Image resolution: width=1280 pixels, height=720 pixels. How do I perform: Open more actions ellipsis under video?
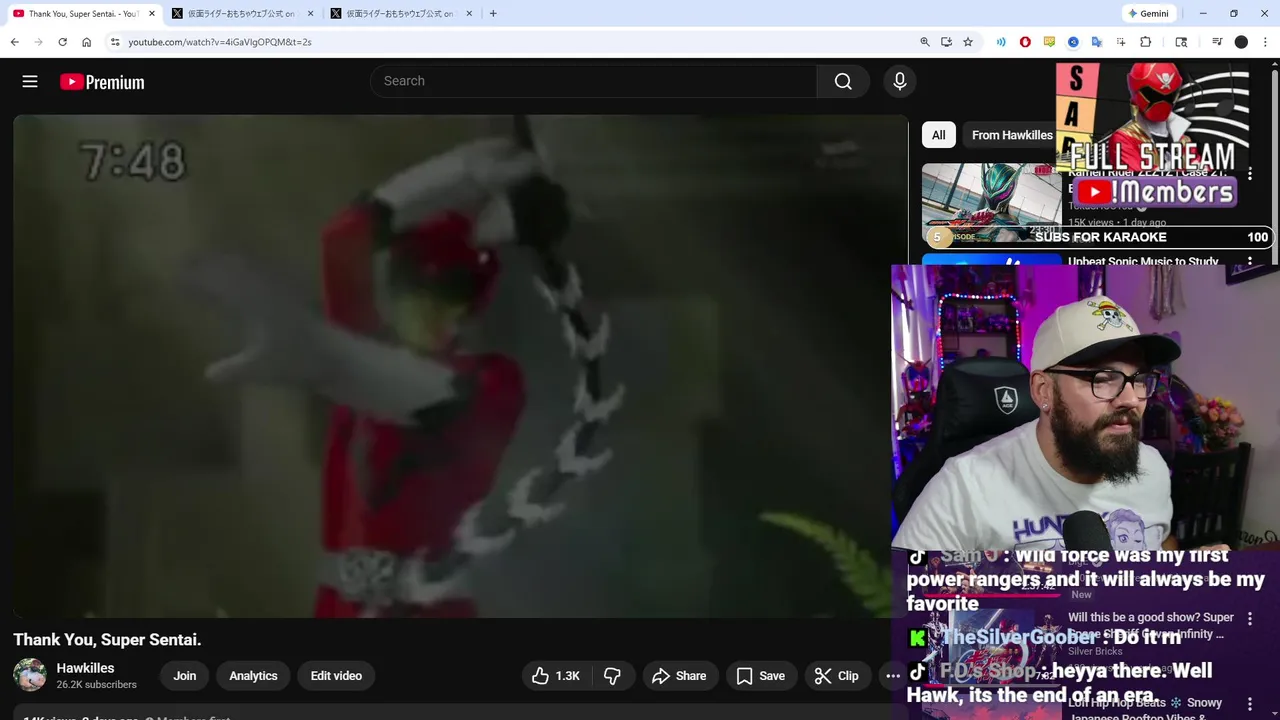892,676
